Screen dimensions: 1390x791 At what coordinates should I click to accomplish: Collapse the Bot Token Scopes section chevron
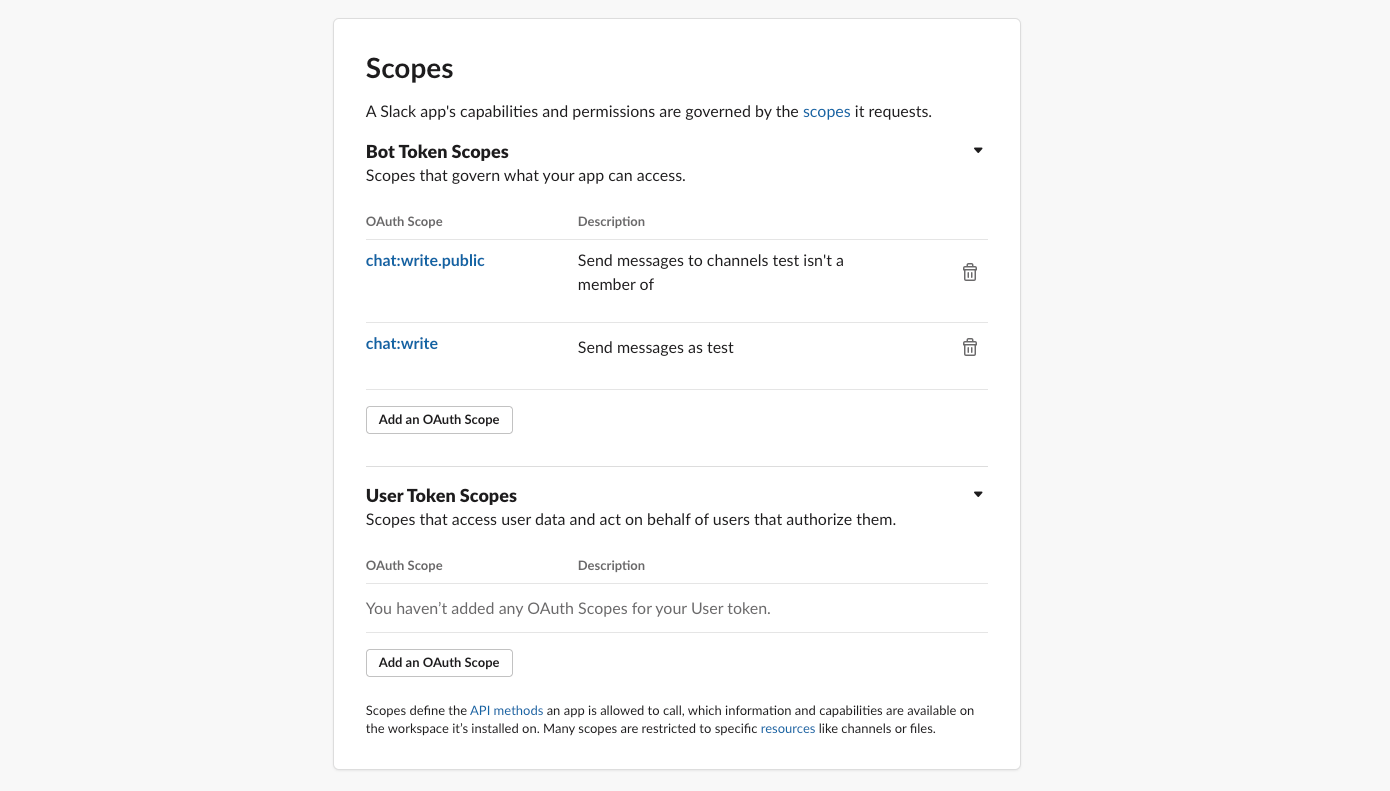[977, 149]
